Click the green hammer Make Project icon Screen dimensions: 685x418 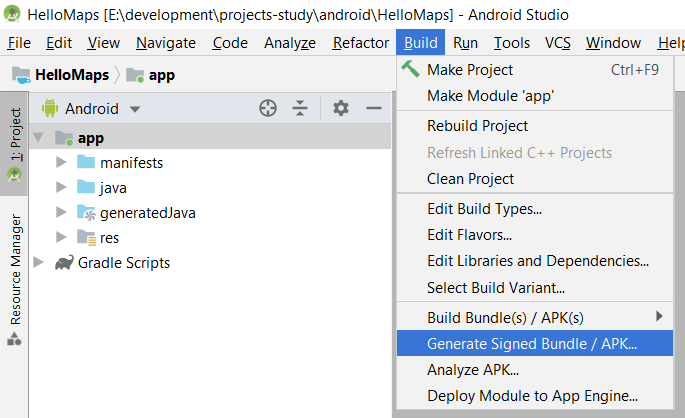[411, 69]
